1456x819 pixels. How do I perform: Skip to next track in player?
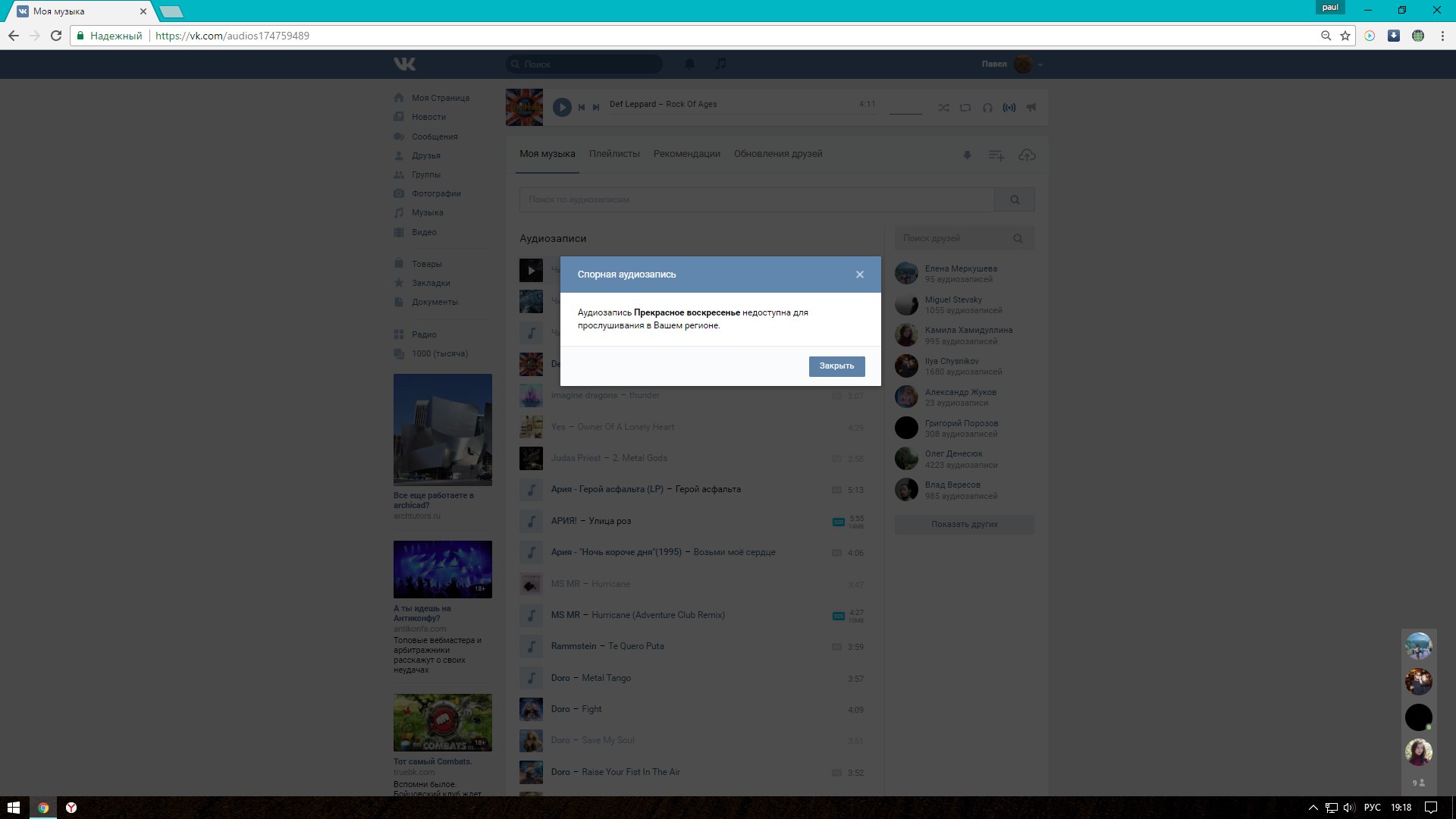(x=596, y=108)
